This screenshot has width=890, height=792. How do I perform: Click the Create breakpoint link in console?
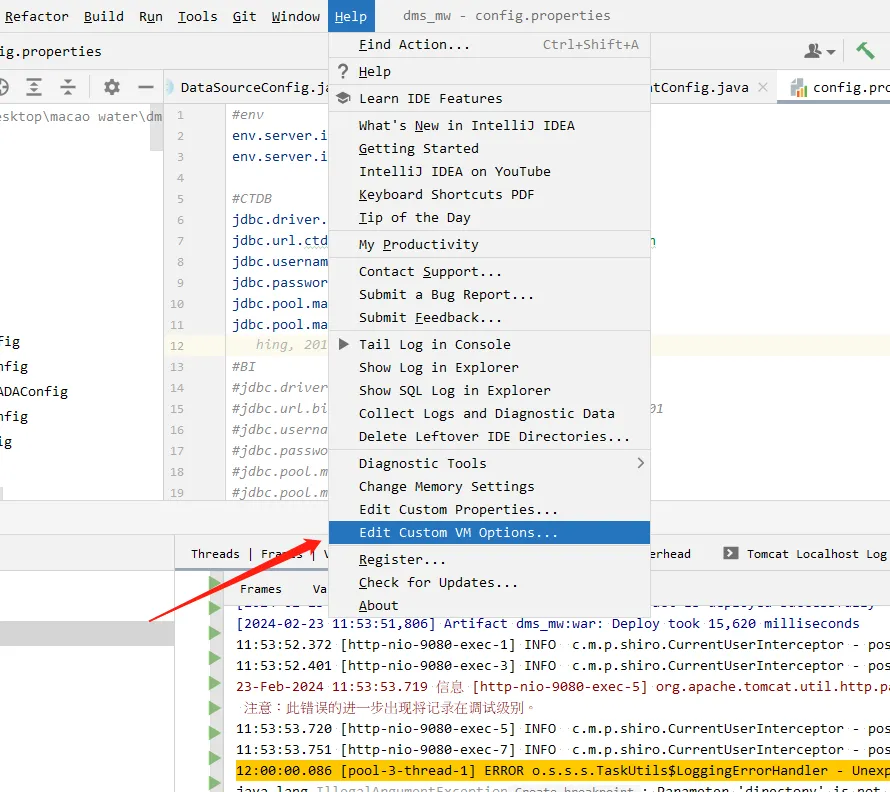(574, 789)
